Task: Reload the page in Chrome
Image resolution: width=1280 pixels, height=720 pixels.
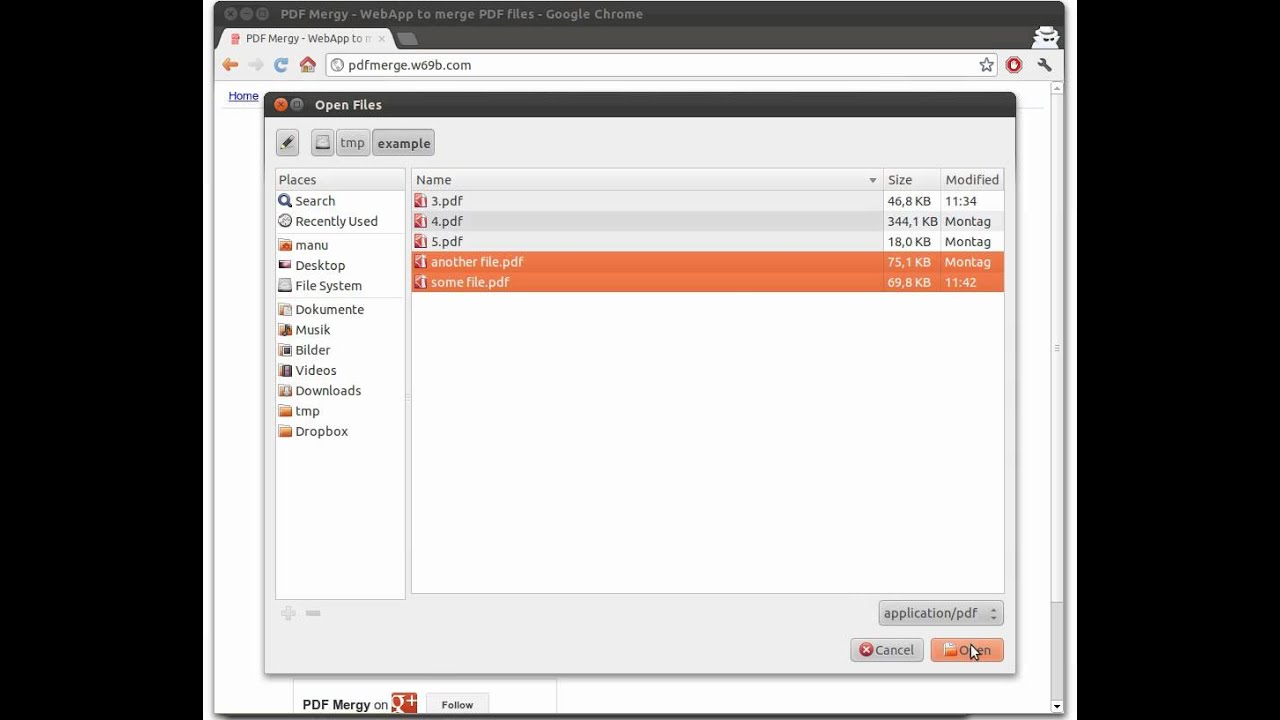Action: coord(281,65)
